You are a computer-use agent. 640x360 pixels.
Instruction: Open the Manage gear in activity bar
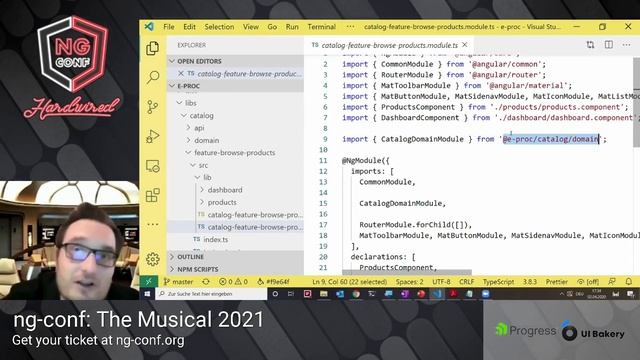[153, 259]
